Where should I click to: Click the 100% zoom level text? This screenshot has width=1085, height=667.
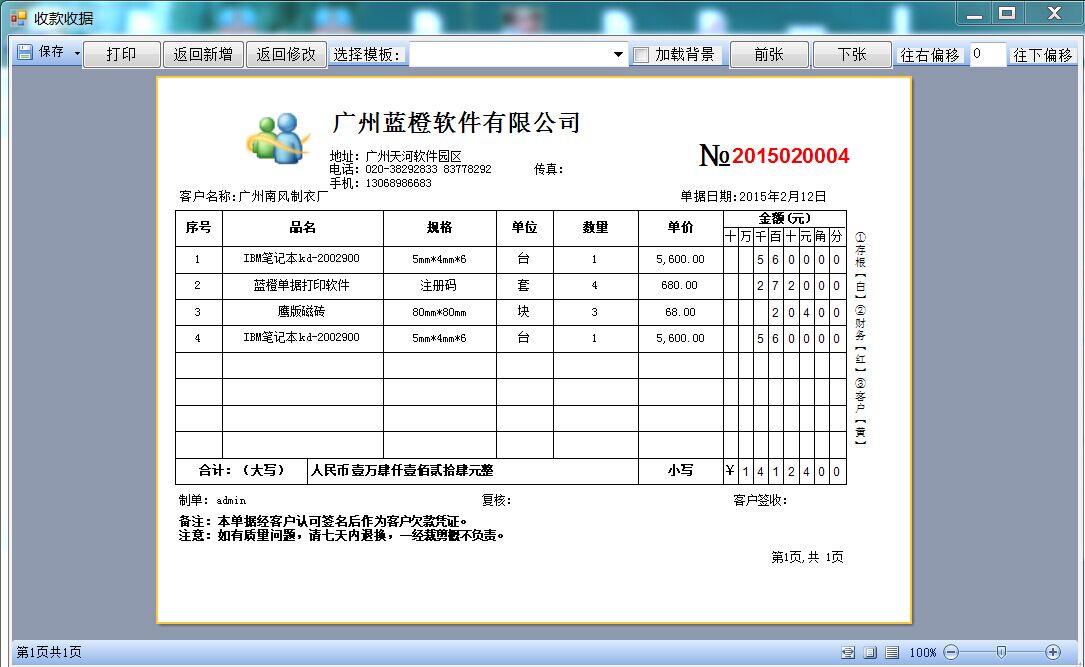pos(923,652)
